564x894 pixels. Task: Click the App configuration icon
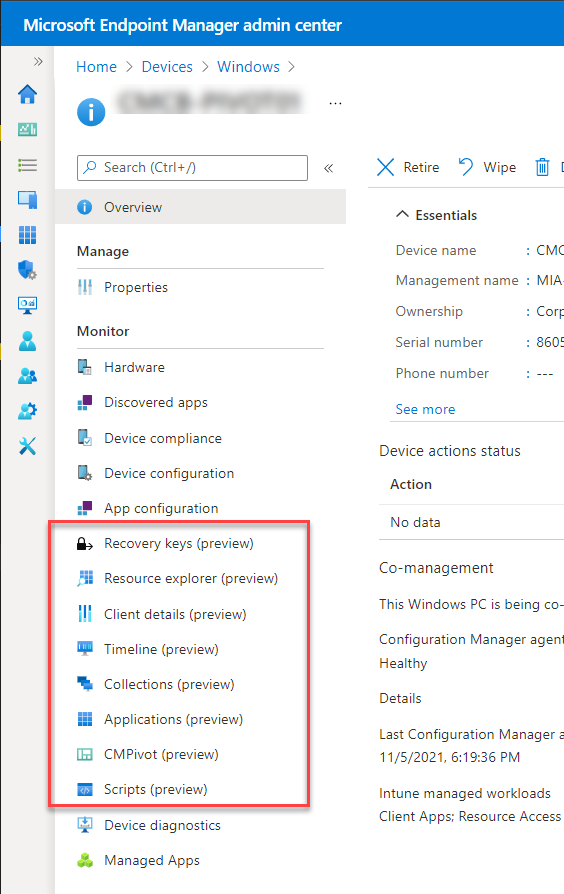[85, 508]
